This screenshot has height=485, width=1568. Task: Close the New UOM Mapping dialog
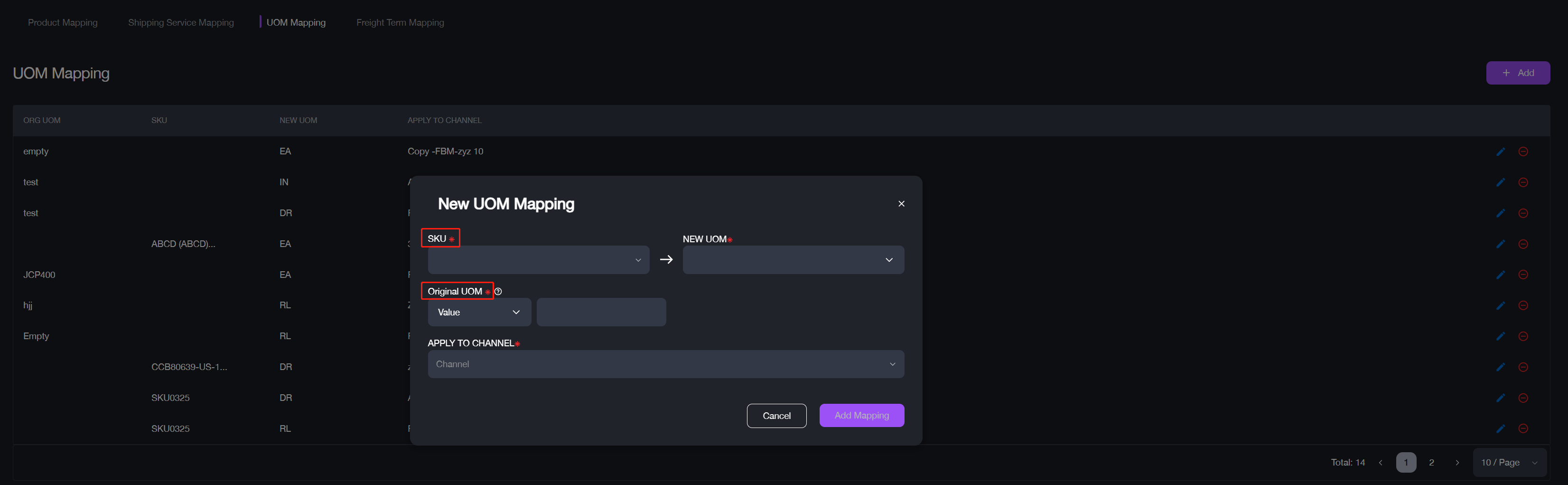point(902,203)
